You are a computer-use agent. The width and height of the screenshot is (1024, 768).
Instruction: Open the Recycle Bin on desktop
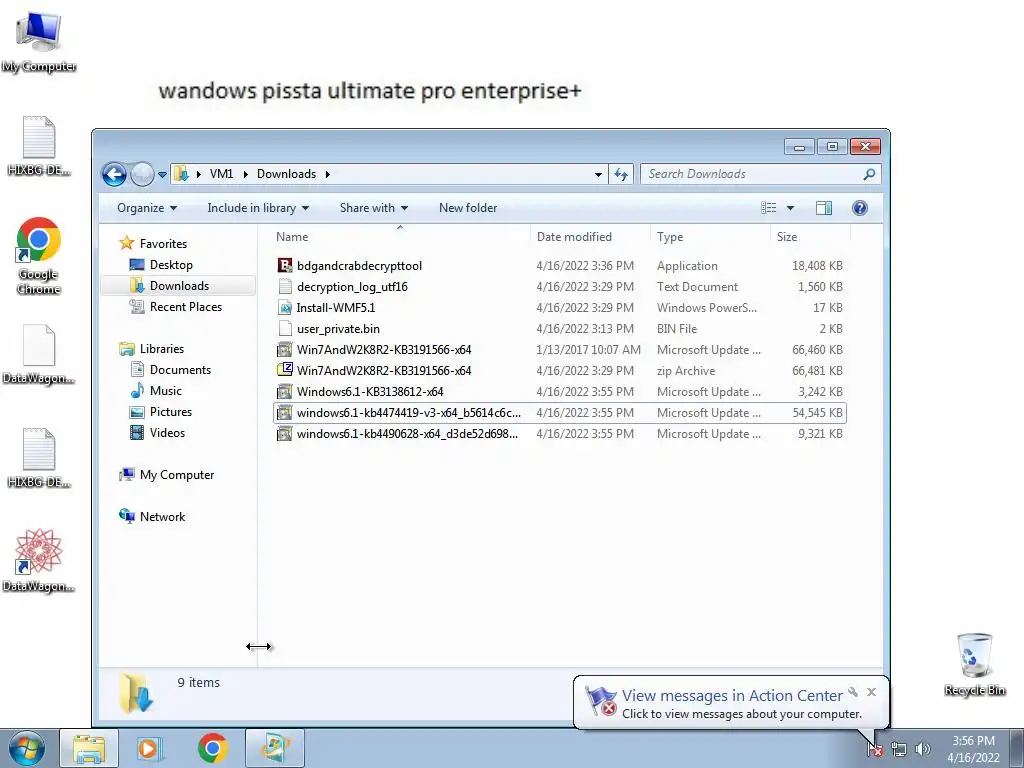point(974,664)
